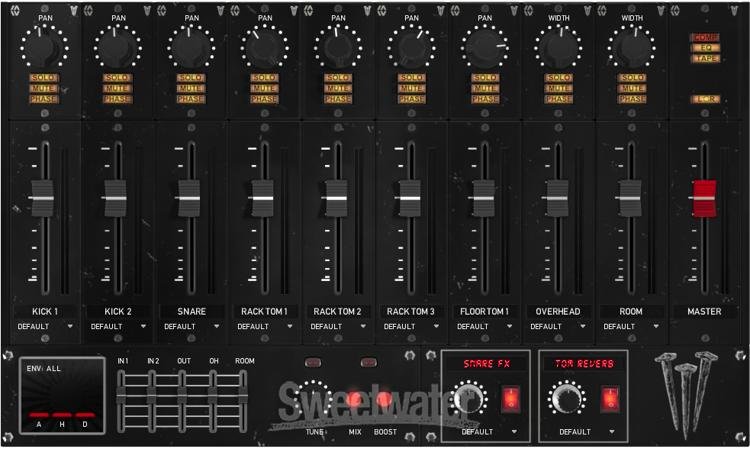Click the Tom Reverb amount knob

564,401
